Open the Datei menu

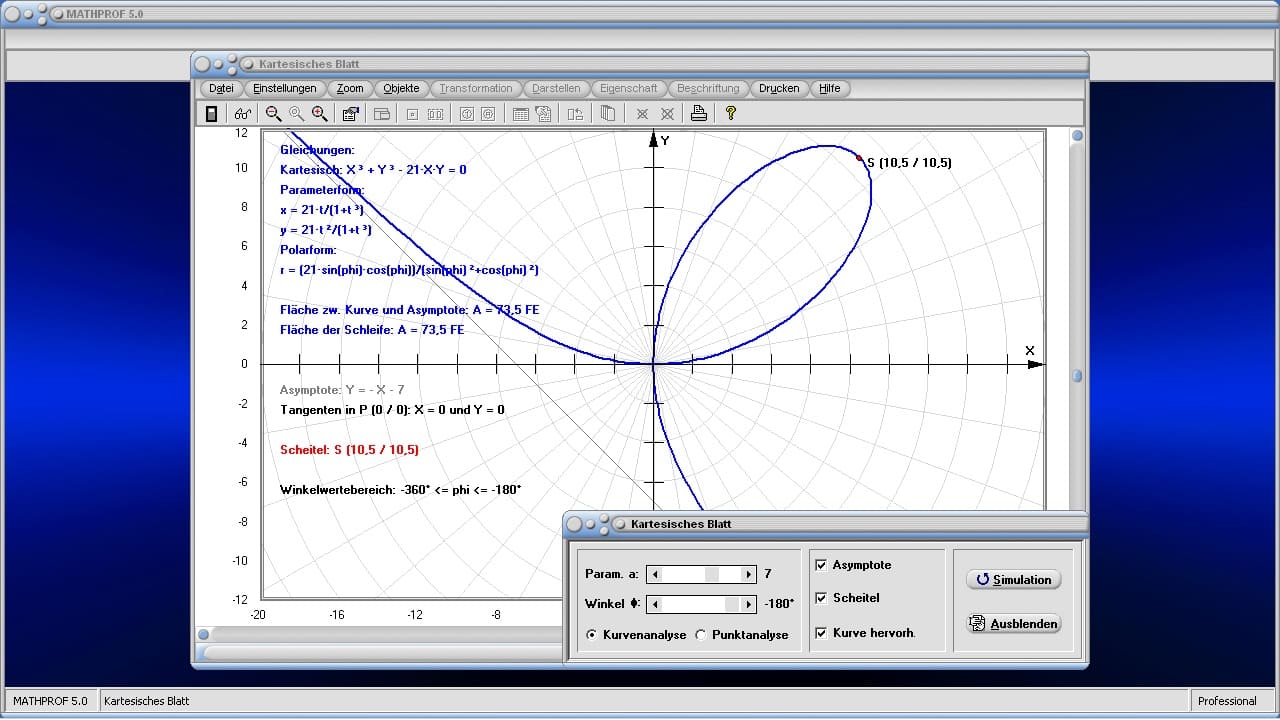pos(222,88)
